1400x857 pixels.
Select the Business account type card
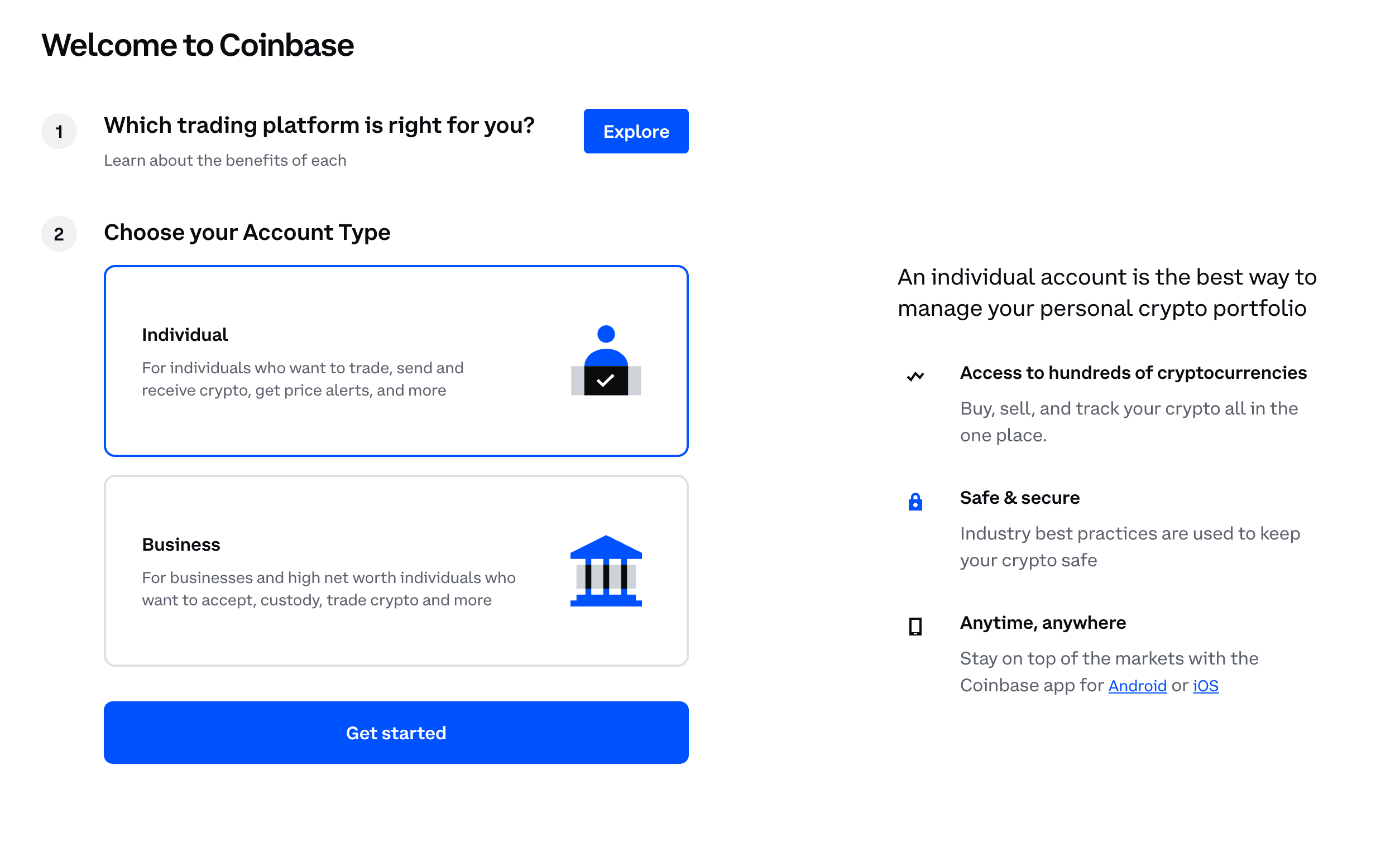[396, 571]
